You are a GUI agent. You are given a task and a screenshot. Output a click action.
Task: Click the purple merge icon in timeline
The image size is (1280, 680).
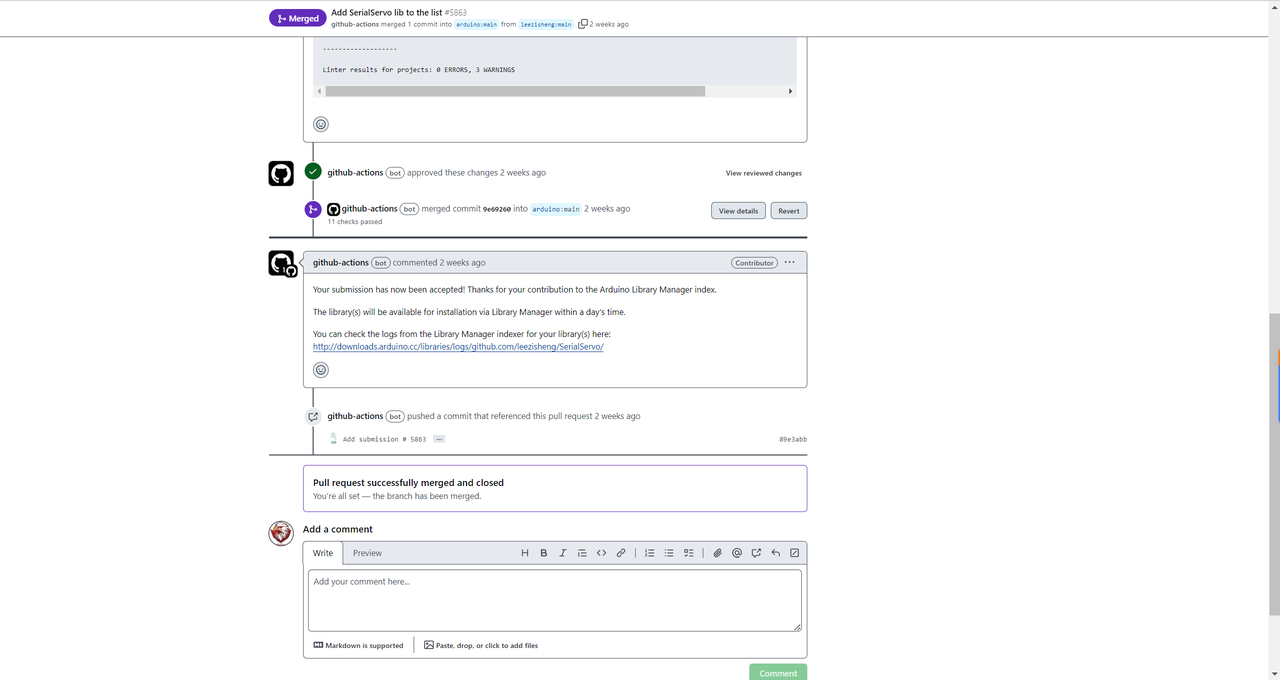click(313, 209)
